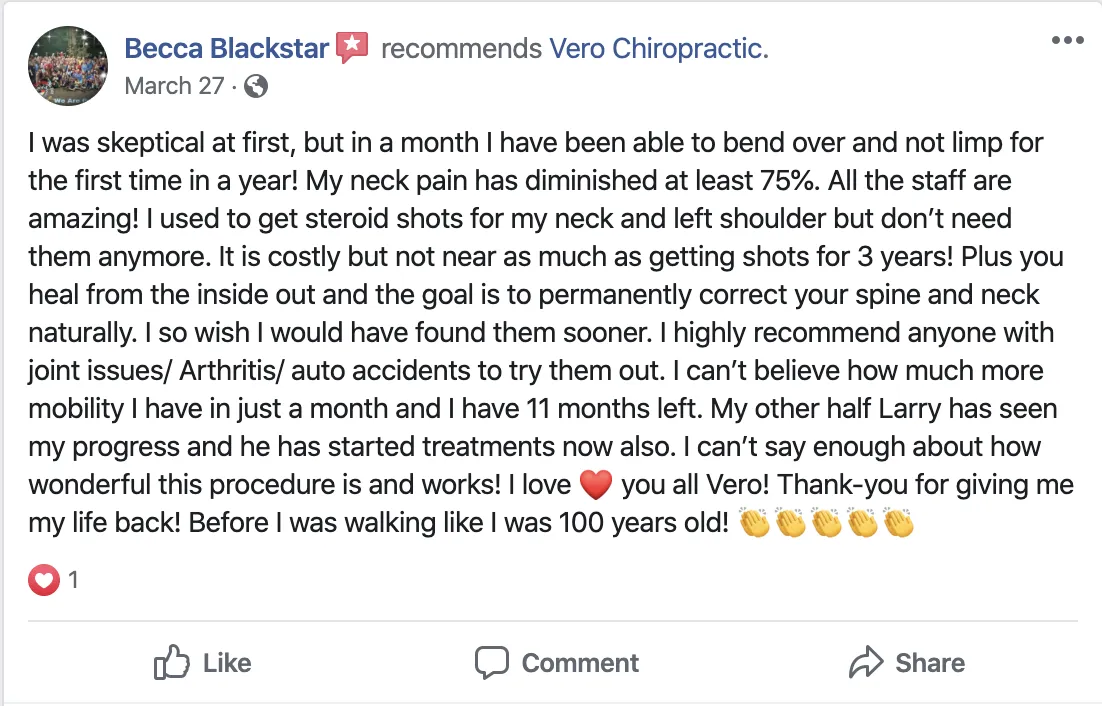The width and height of the screenshot is (1102, 706).
Task: Open the three-dot post options menu
Action: pyautogui.click(x=1067, y=41)
